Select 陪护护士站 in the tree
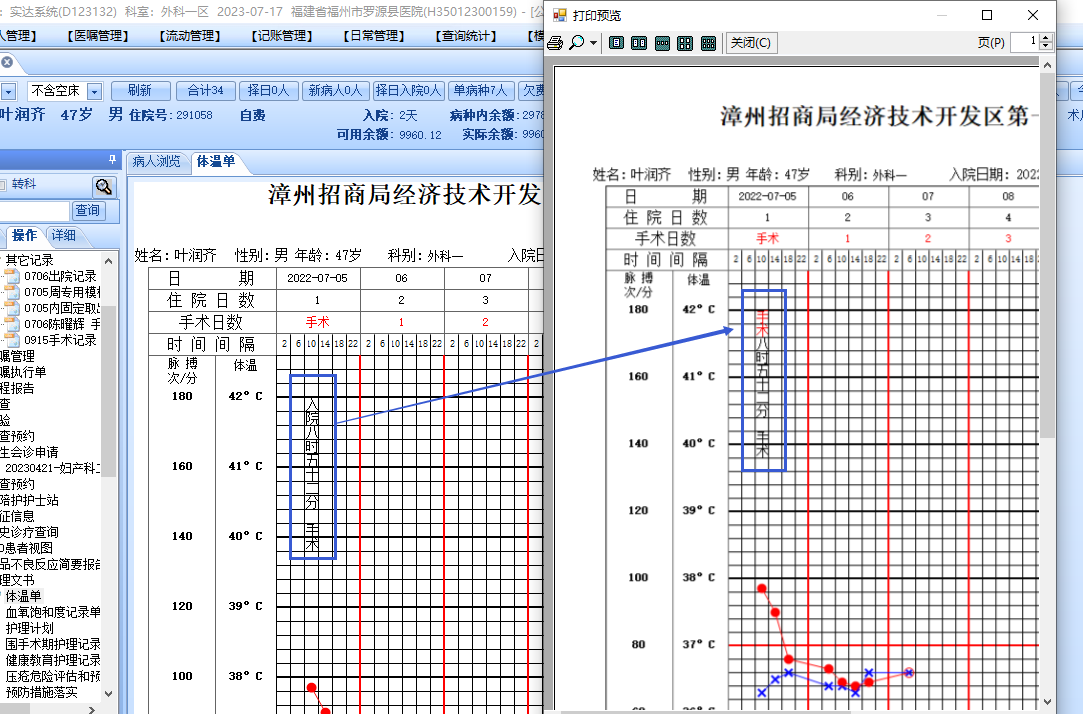Image resolution: width=1083 pixels, height=714 pixels. [x=29, y=500]
